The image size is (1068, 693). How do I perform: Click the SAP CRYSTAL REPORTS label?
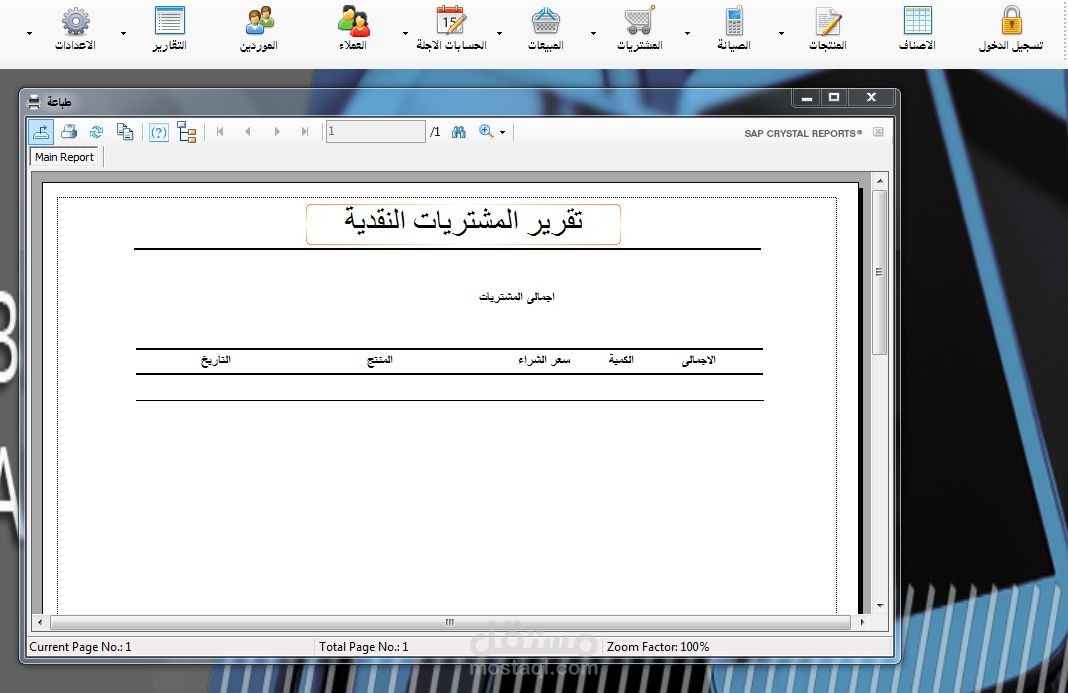point(803,133)
